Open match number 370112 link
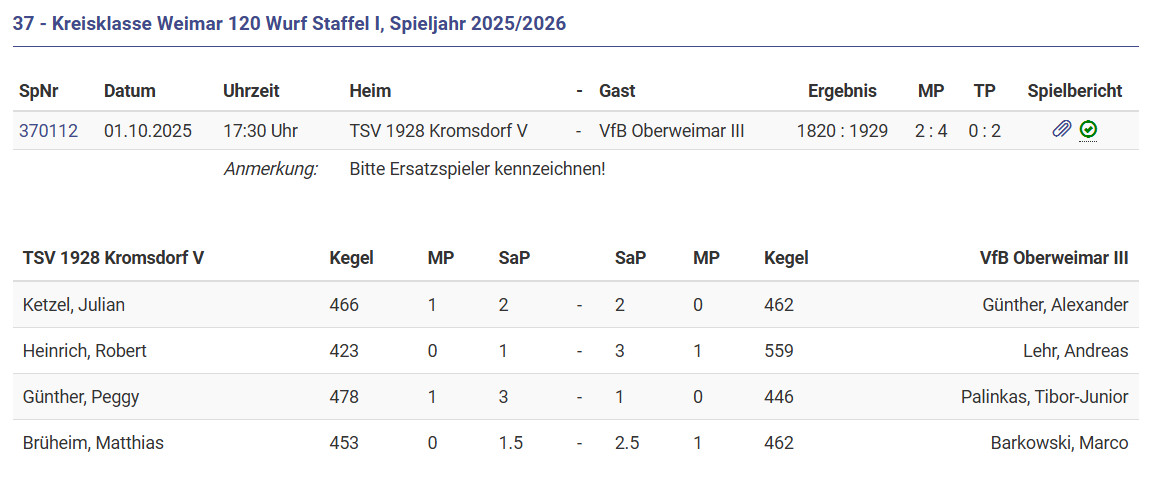 tap(48, 131)
